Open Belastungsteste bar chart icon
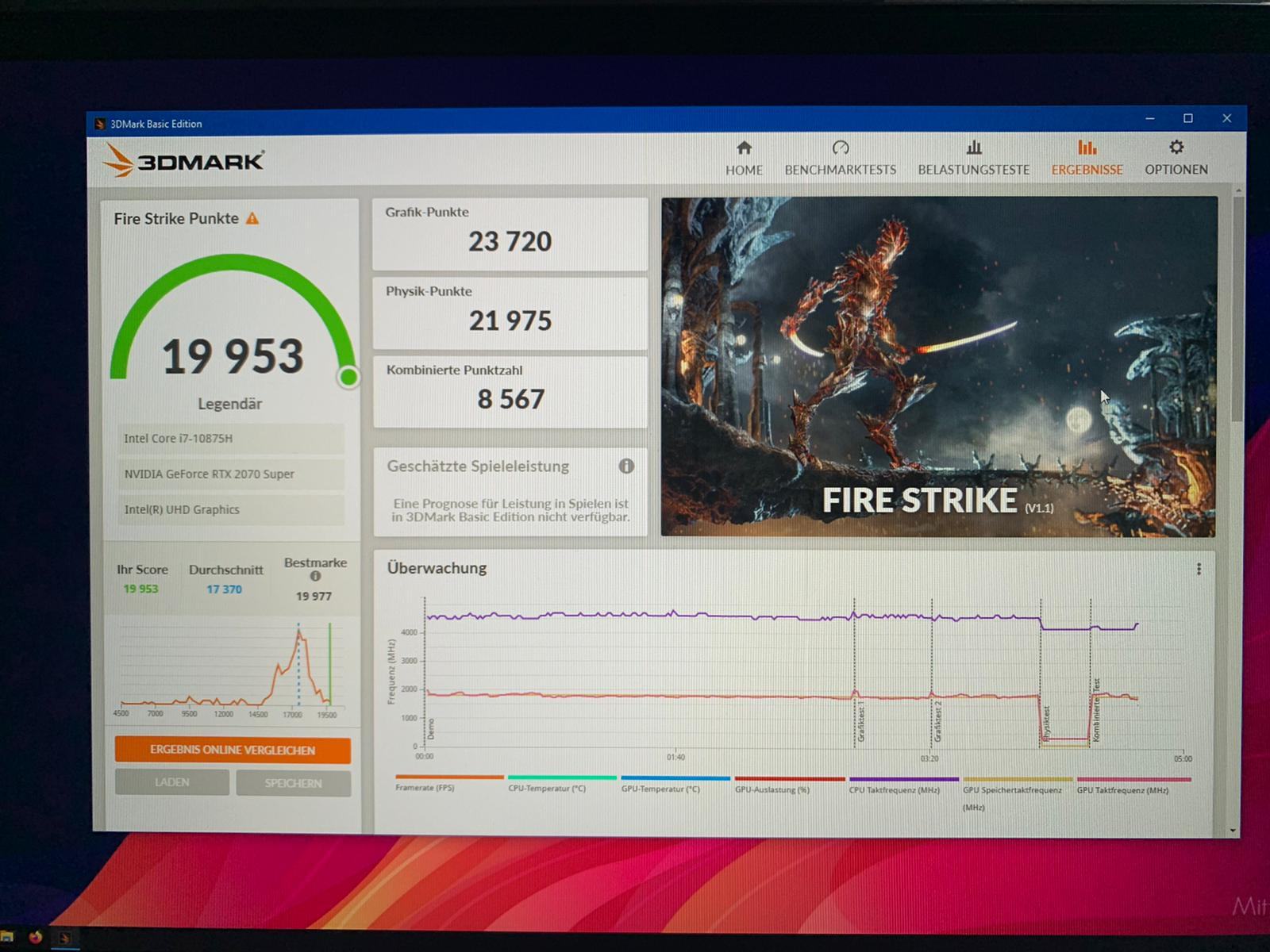The height and width of the screenshot is (952, 1270). pyautogui.click(x=974, y=148)
